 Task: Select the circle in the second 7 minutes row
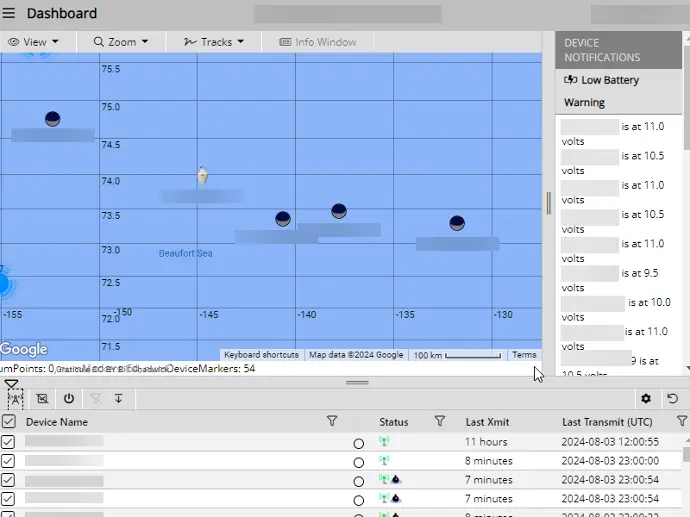359,500
